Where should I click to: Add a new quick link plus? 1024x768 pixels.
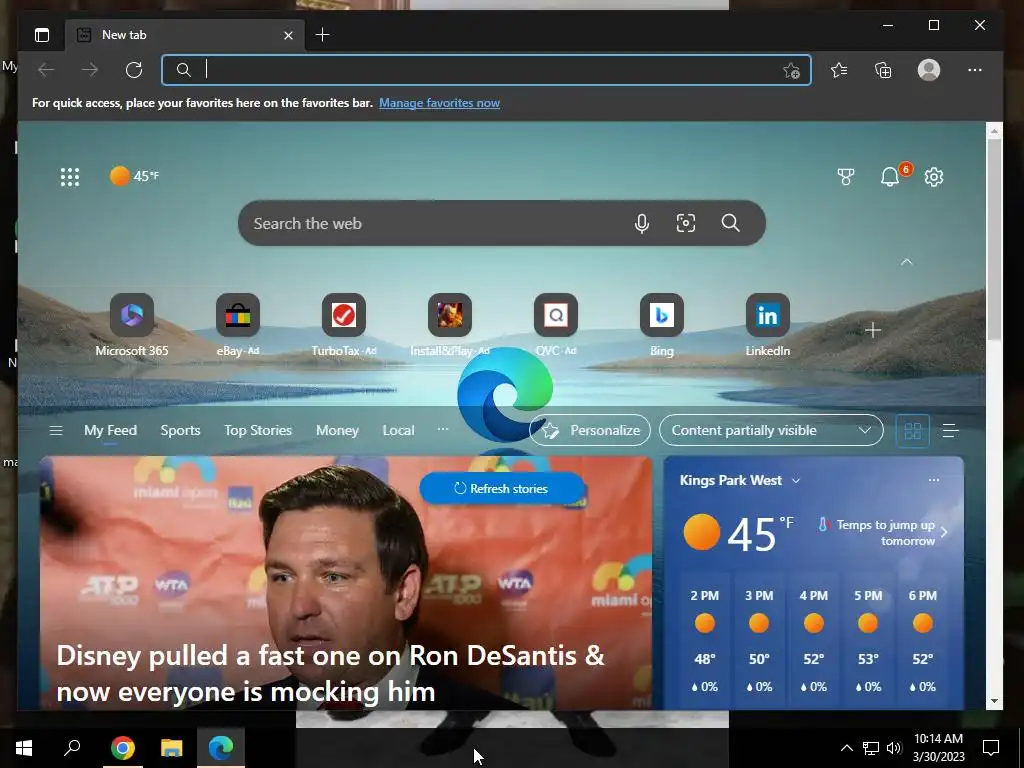(x=872, y=330)
